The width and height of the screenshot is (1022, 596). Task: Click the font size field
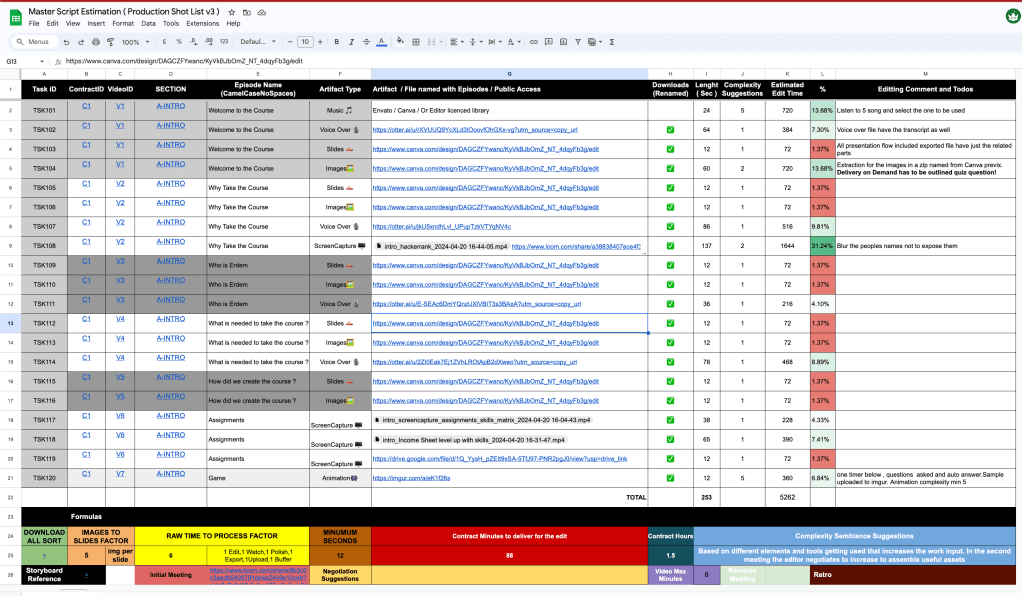click(x=305, y=42)
